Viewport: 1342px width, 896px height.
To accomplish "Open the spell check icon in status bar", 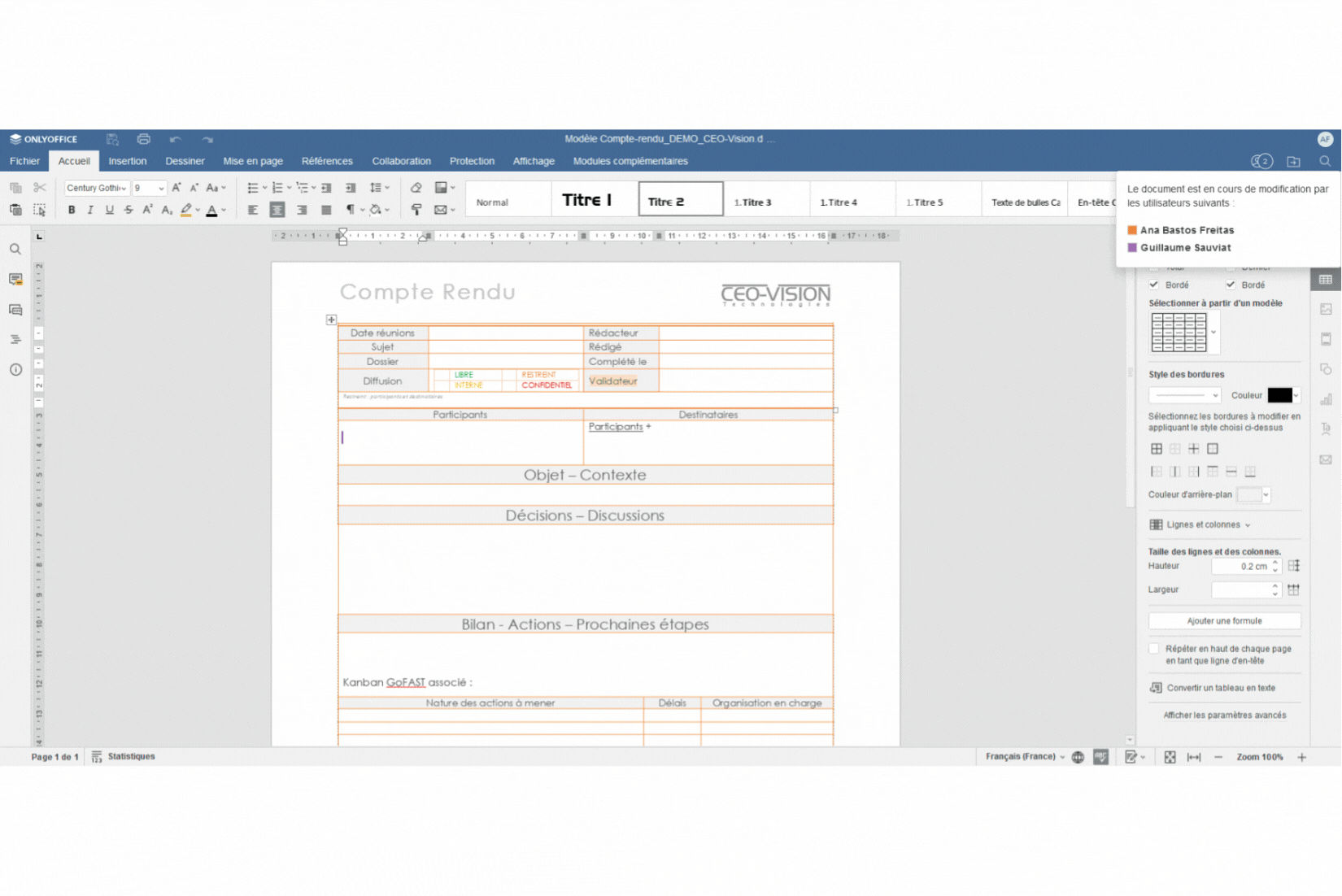I will tap(1100, 756).
